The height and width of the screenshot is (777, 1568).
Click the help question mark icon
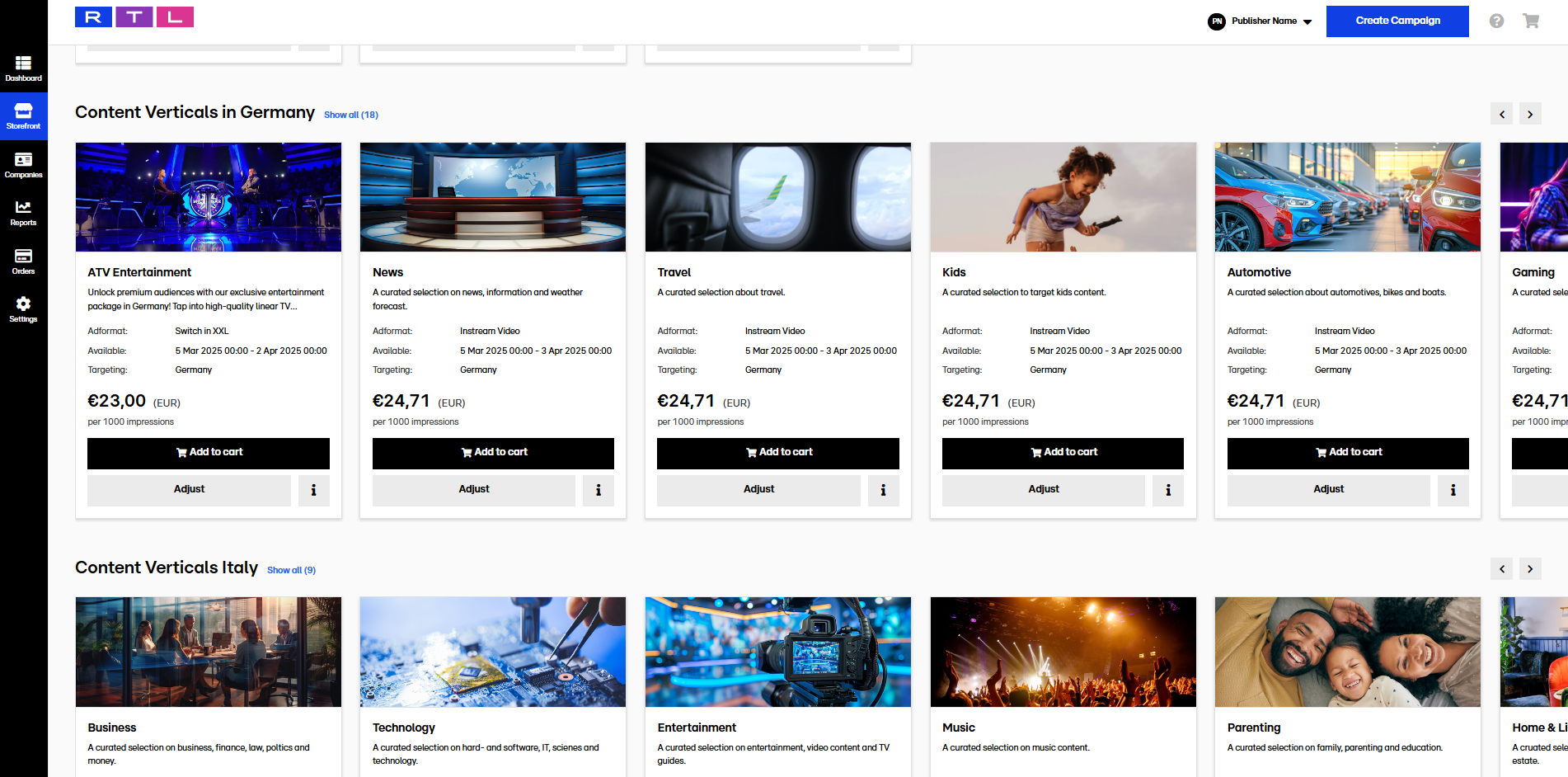pyautogui.click(x=1496, y=21)
